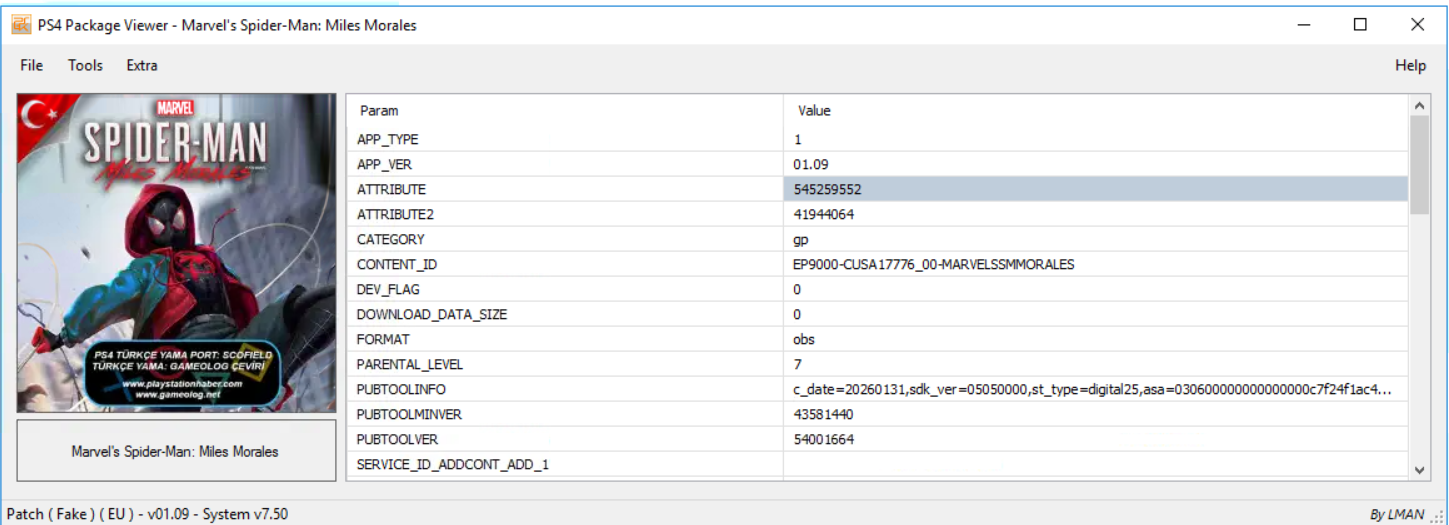Image resolution: width=1449 pixels, height=525 pixels.
Task: Open the Tools menu
Action: (x=85, y=65)
